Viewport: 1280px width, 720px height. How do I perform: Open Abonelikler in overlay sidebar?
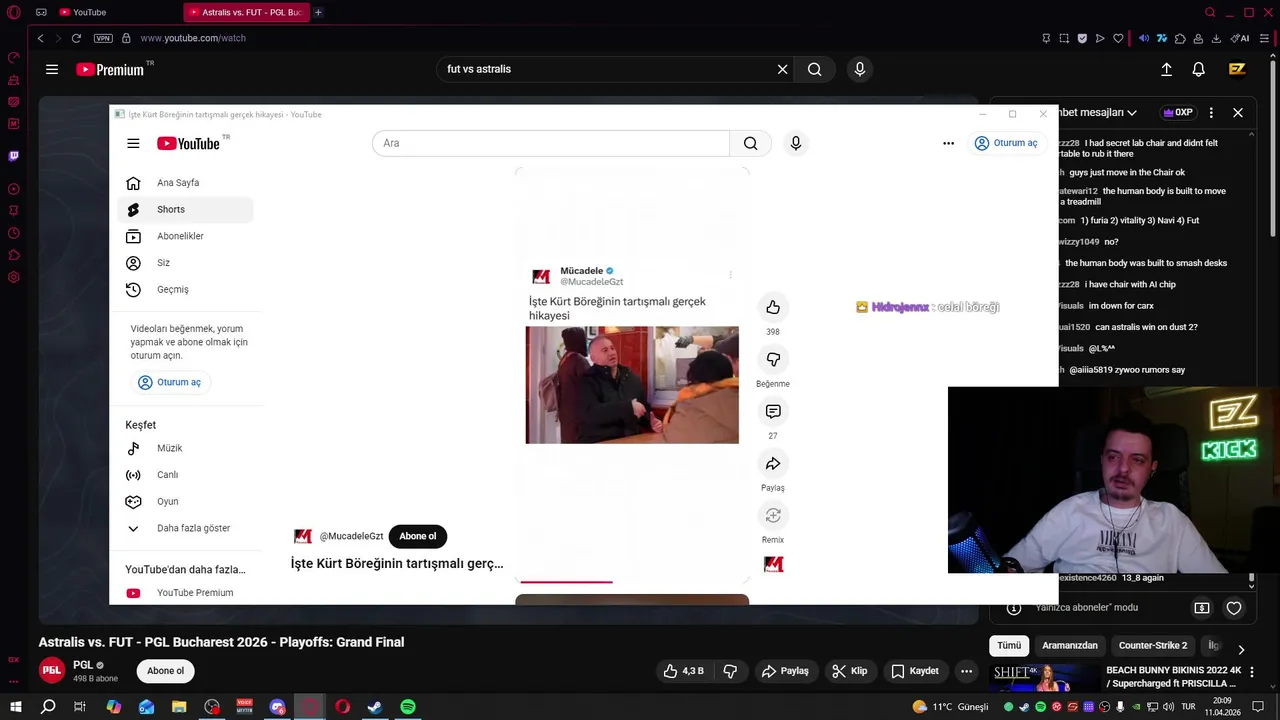(x=185, y=236)
